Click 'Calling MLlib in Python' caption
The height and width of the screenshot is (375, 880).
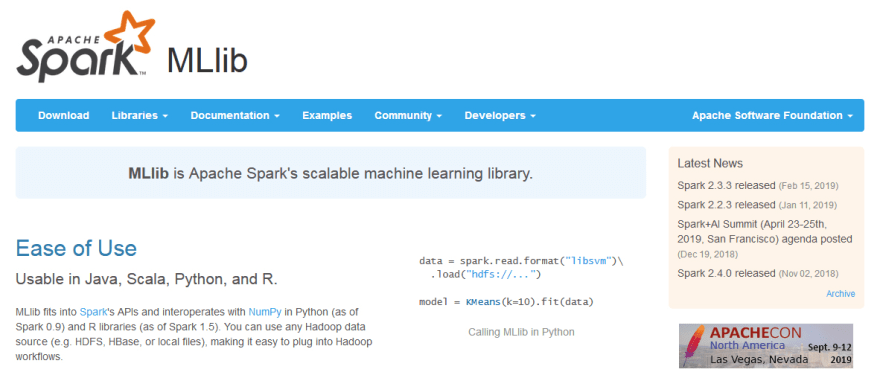click(521, 332)
